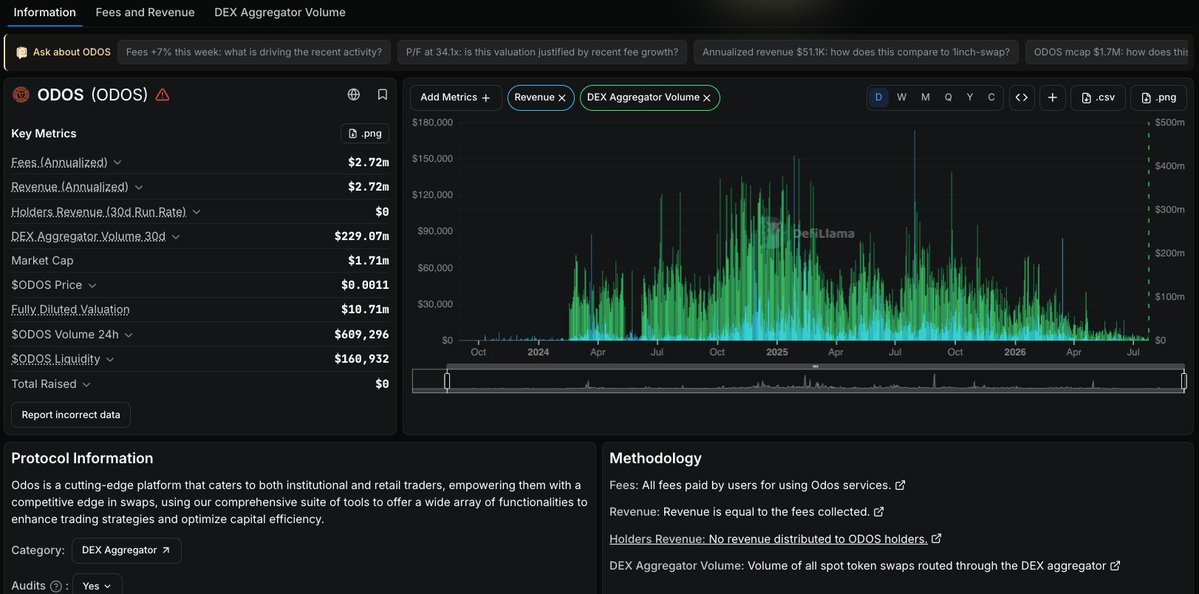Switch to the Fees and Revenue tab

click(x=145, y=12)
